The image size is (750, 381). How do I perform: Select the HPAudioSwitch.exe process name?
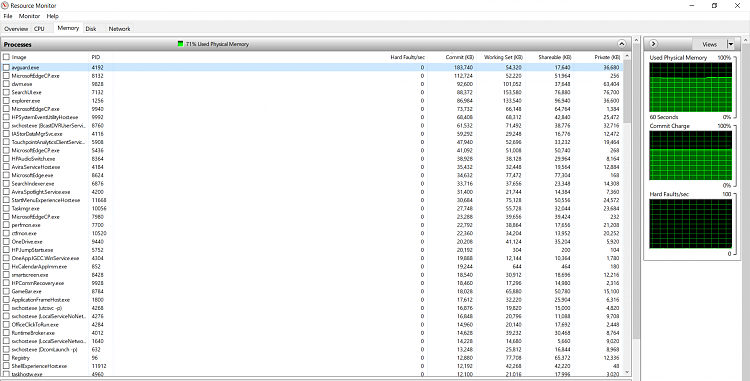[x=33, y=159]
